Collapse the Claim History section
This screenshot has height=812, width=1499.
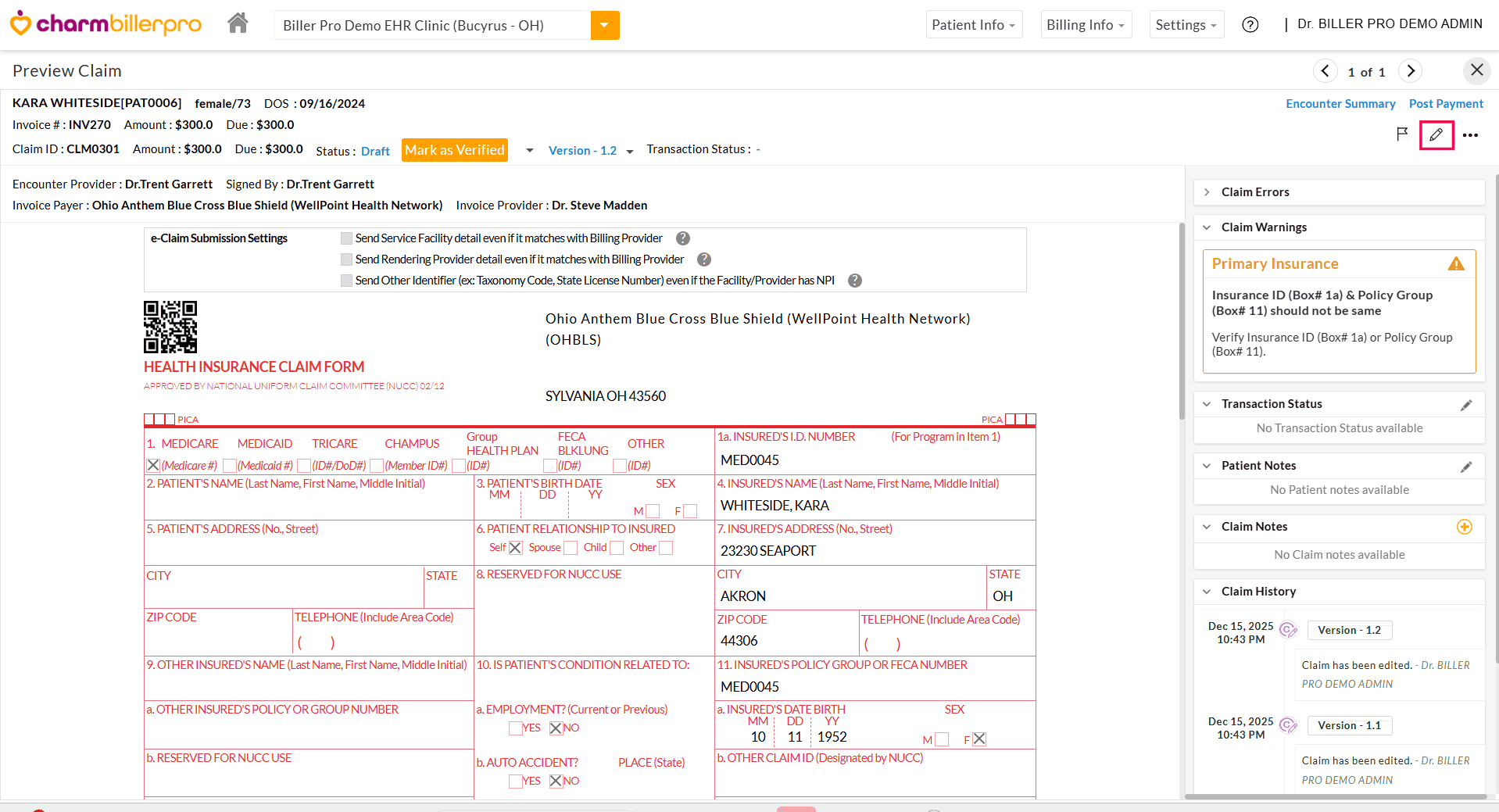coord(1207,592)
